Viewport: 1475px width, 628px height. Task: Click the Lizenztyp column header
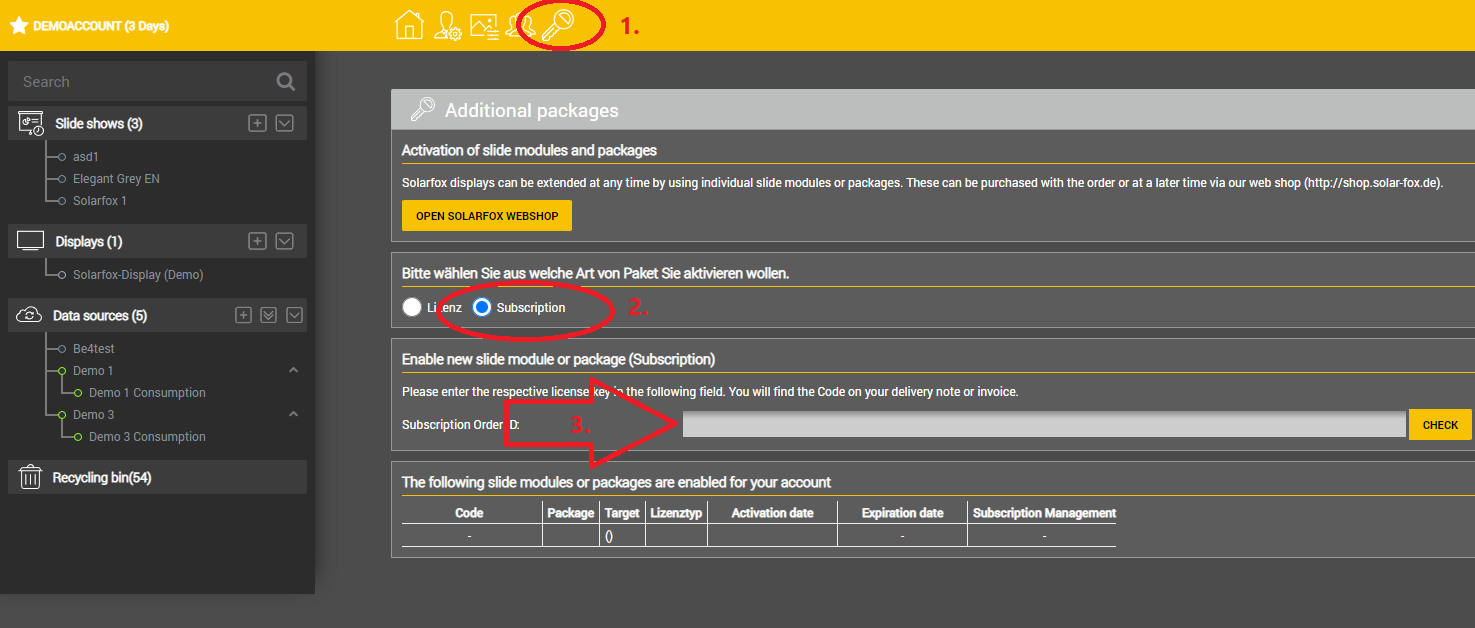pyautogui.click(x=676, y=513)
